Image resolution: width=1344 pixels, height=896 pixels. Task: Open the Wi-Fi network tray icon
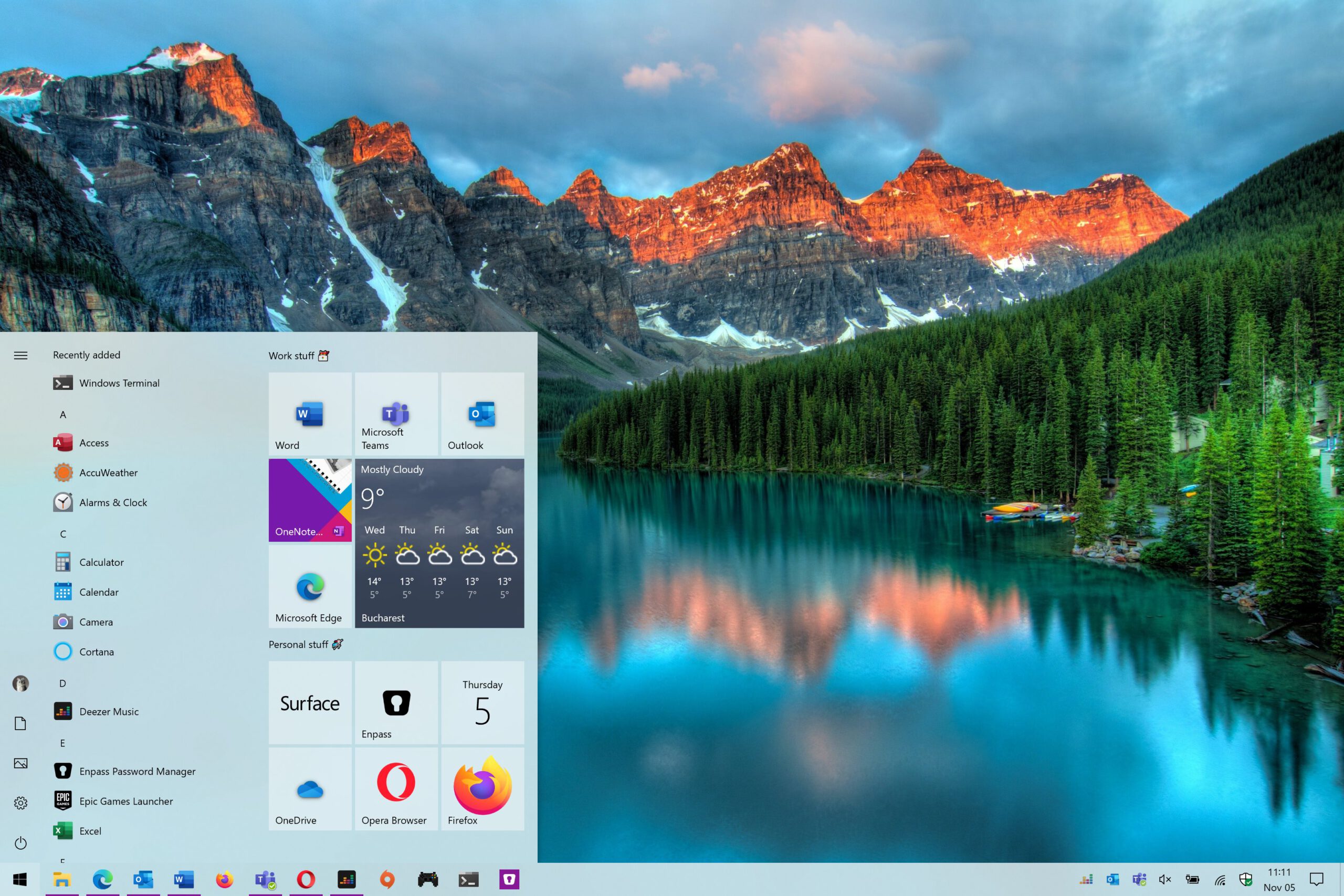click(1220, 880)
